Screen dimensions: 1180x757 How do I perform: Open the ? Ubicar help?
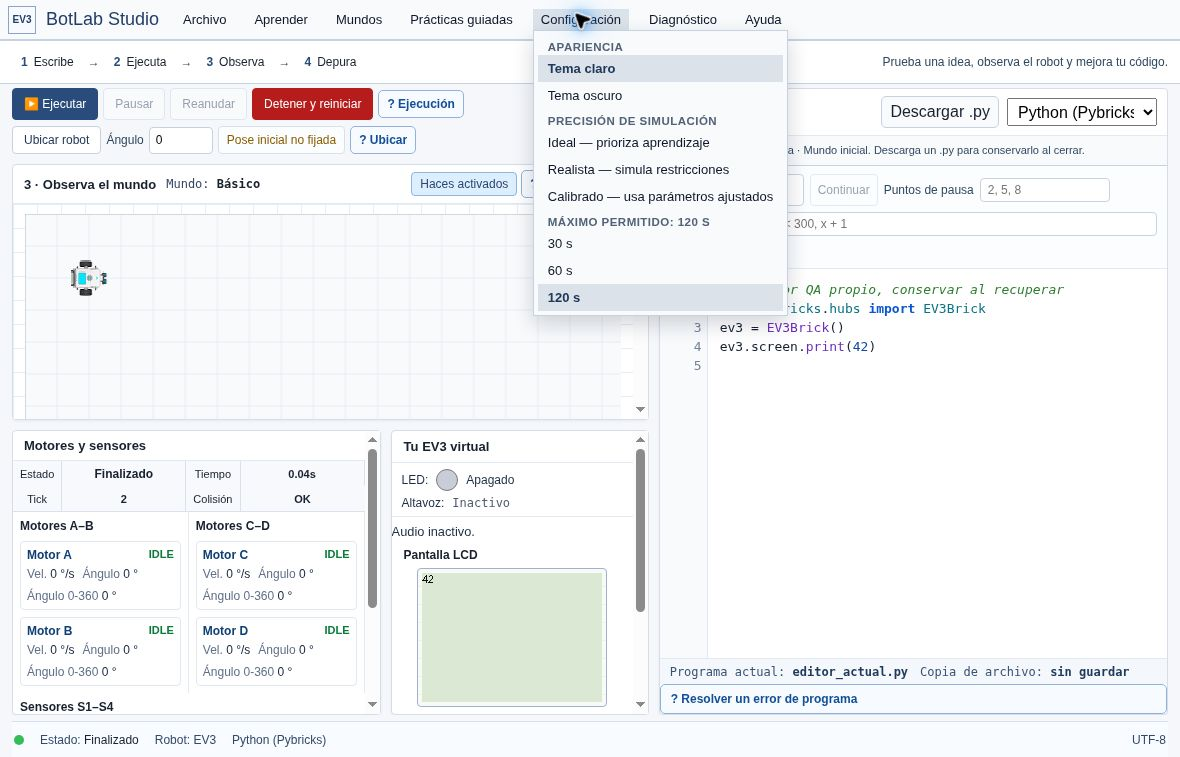tap(383, 140)
